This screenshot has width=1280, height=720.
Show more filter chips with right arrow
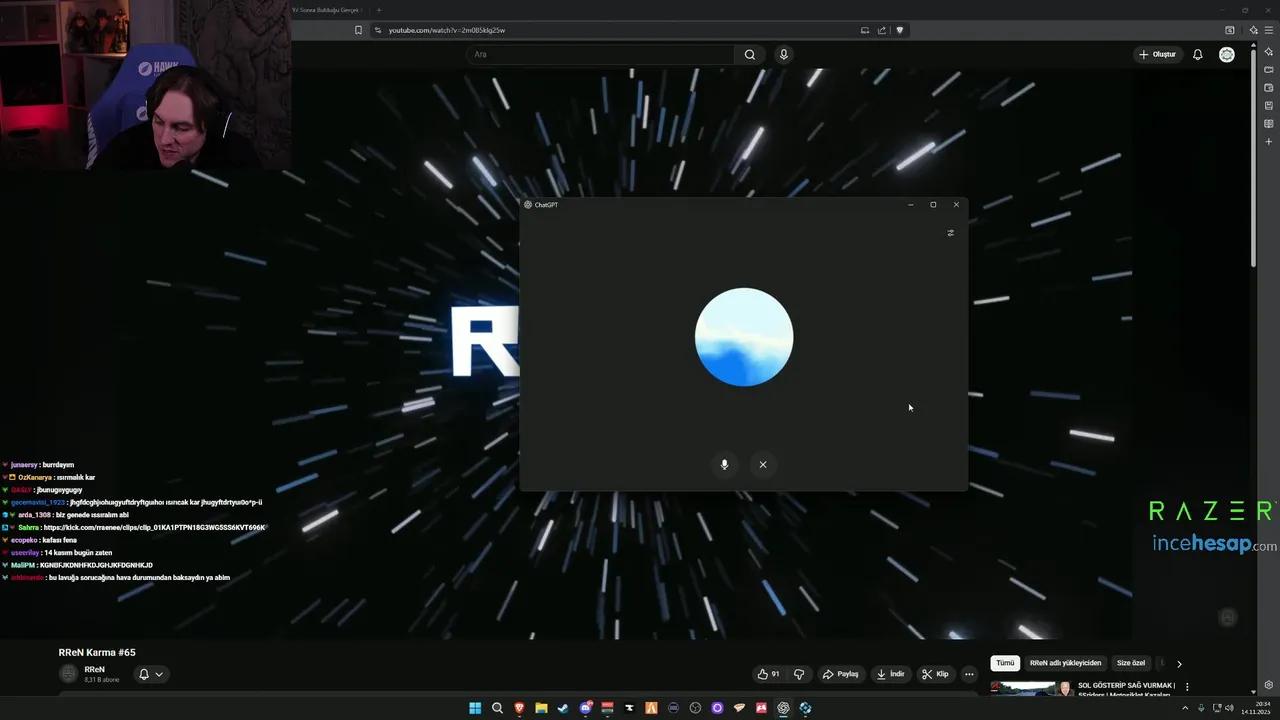[x=1179, y=663]
